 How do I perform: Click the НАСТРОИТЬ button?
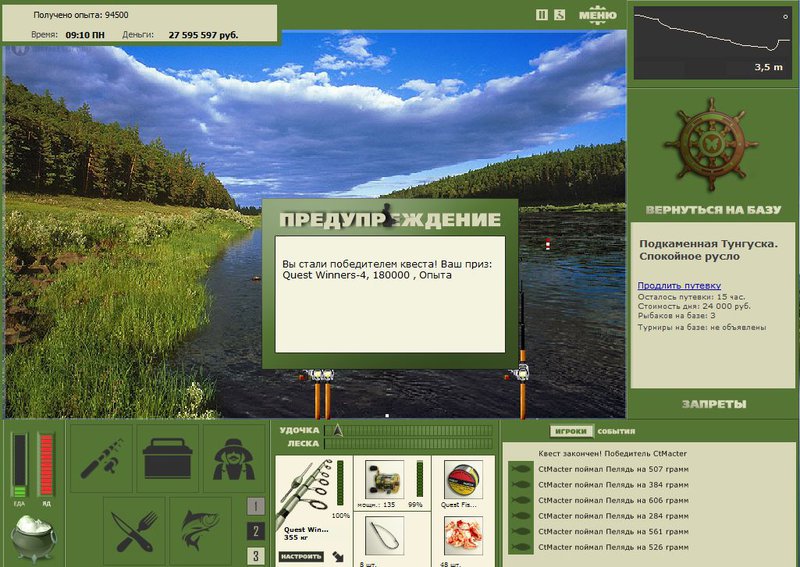[x=301, y=556]
